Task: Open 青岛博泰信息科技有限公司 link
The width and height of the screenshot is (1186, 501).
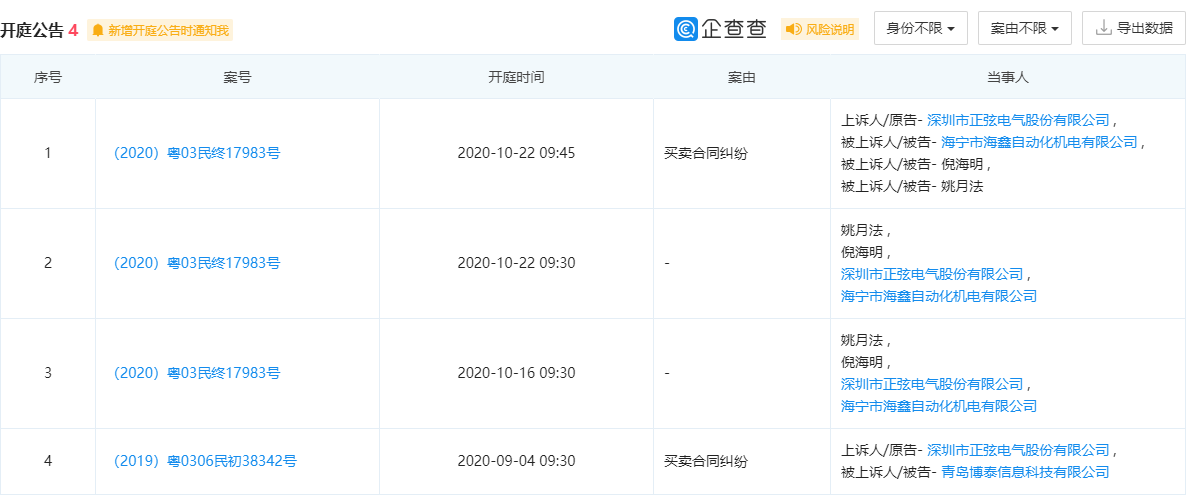Action: coord(1026,471)
